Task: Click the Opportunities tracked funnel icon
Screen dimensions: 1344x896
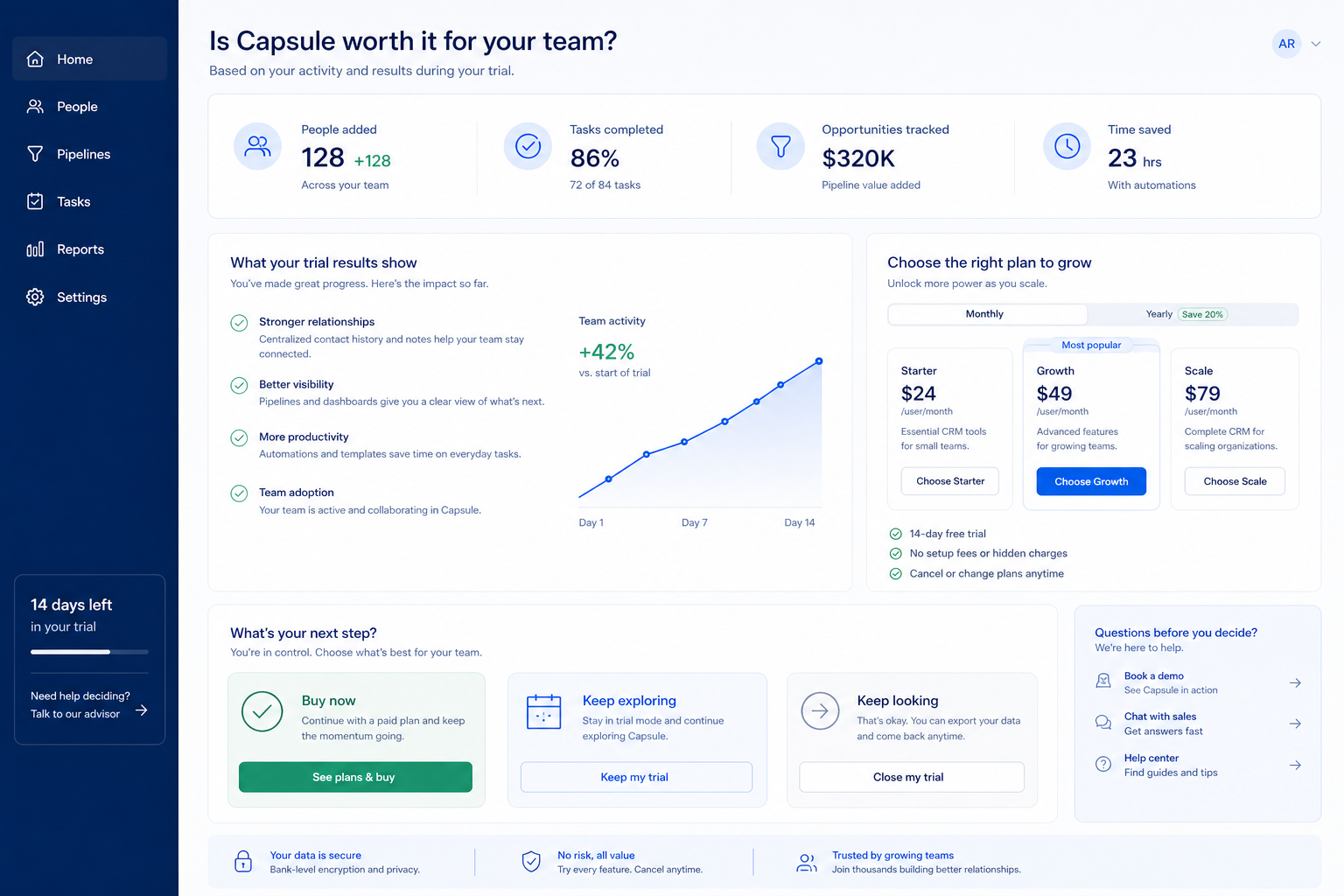Action: [780, 146]
